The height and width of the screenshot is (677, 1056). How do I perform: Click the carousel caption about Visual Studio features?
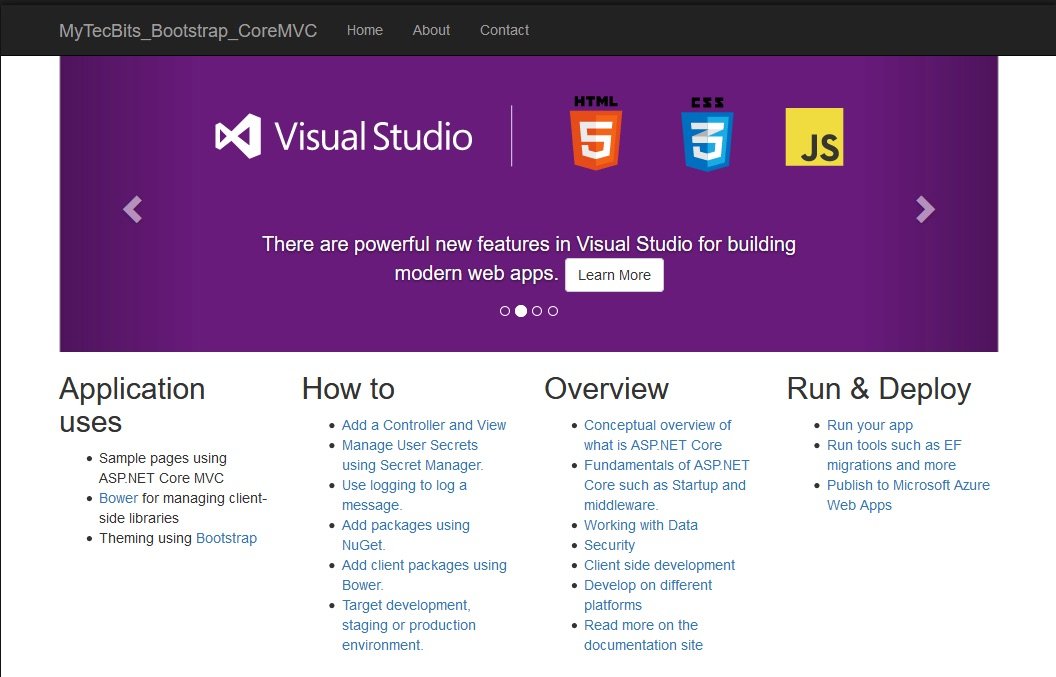(529, 258)
